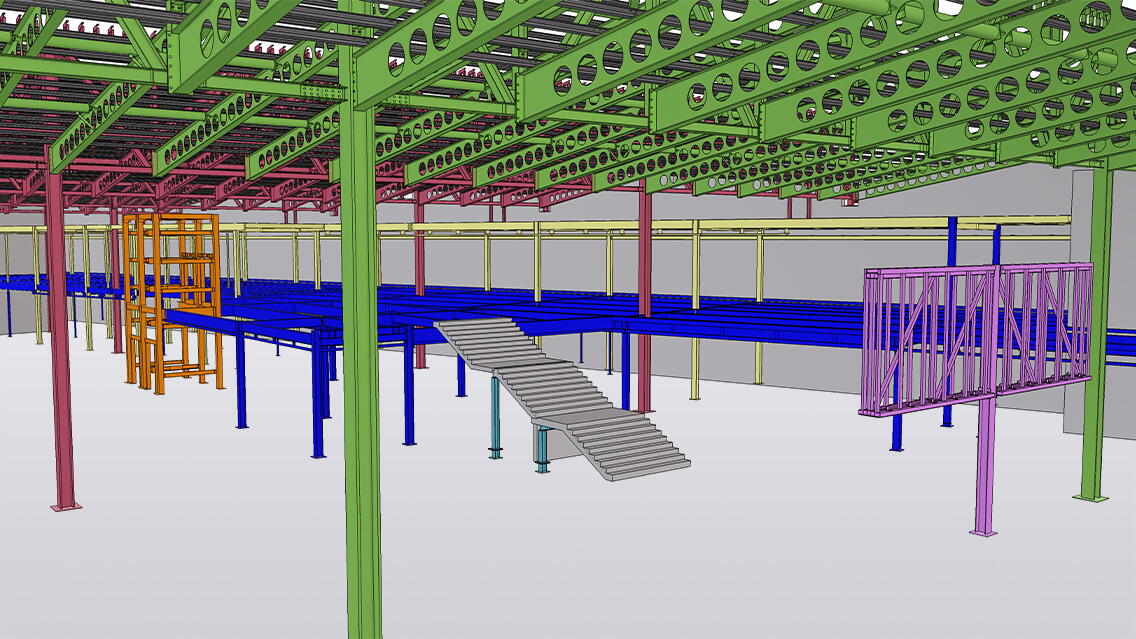The height and width of the screenshot is (639, 1136).
Task: Select the purple framed wall panel
Action: pyautogui.click(x=976, y=339)
